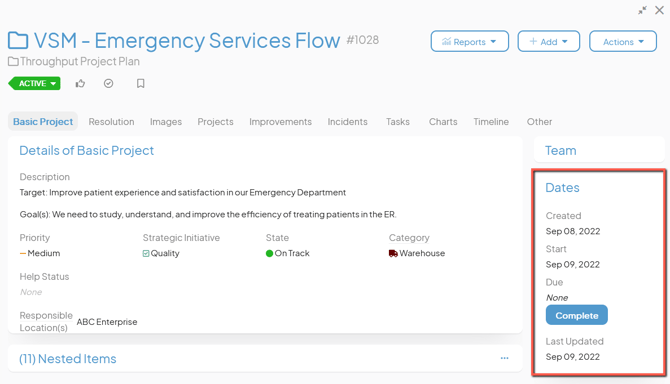Open the Throughput Project Plan parent link
The image size is (670, 384).
pos(80,62)
